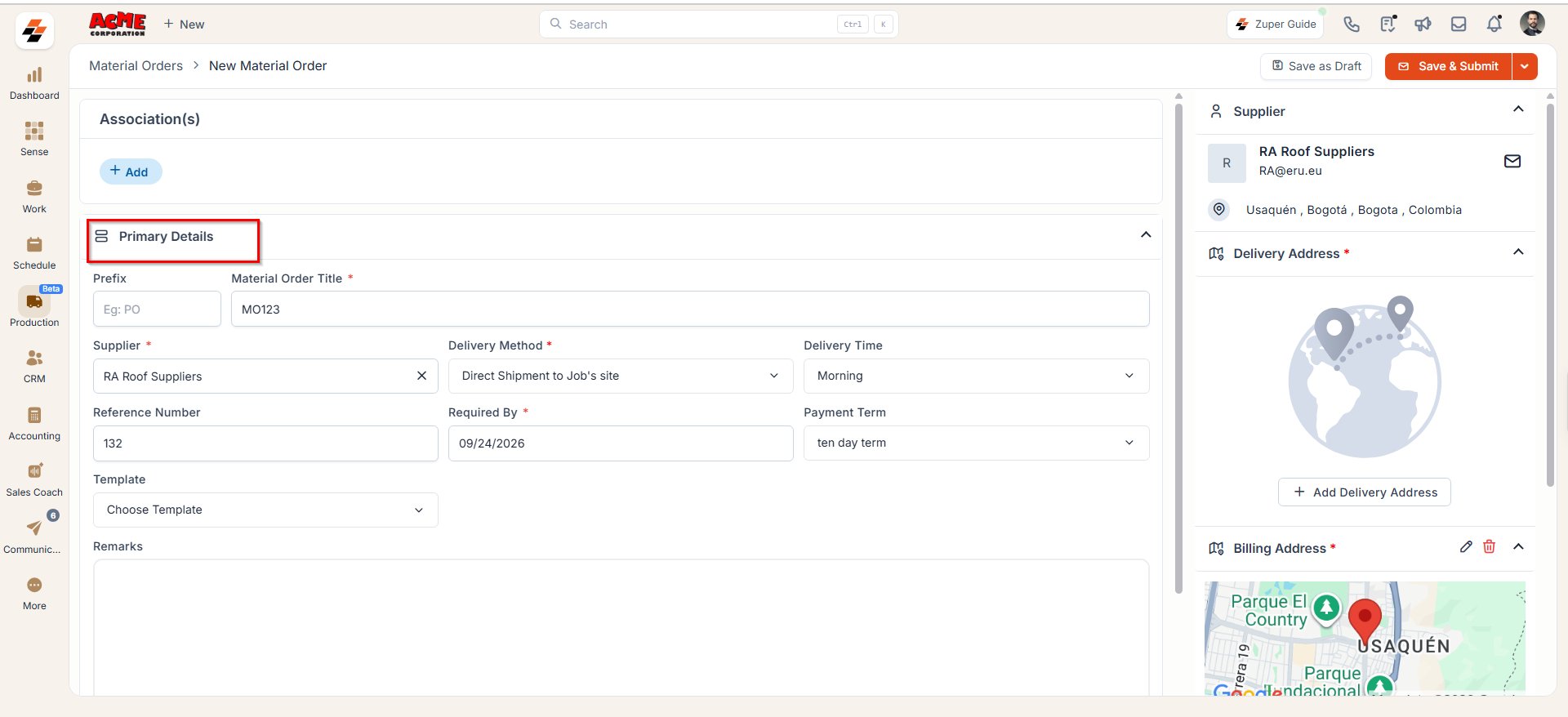Open the form checklist icon in header
The image size is (1568, 717).
1388,24
